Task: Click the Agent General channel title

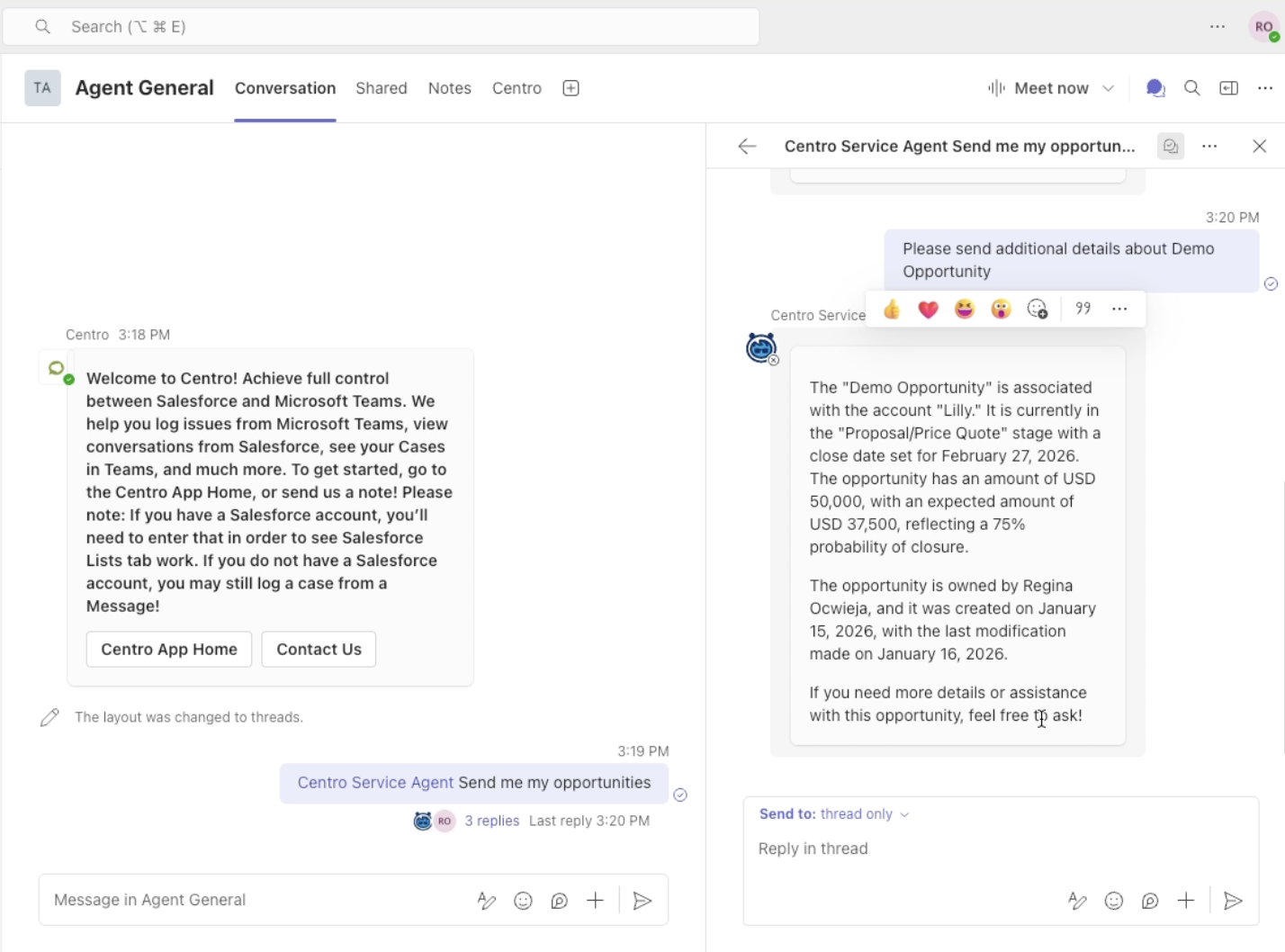Action: [x=144, y=88]
